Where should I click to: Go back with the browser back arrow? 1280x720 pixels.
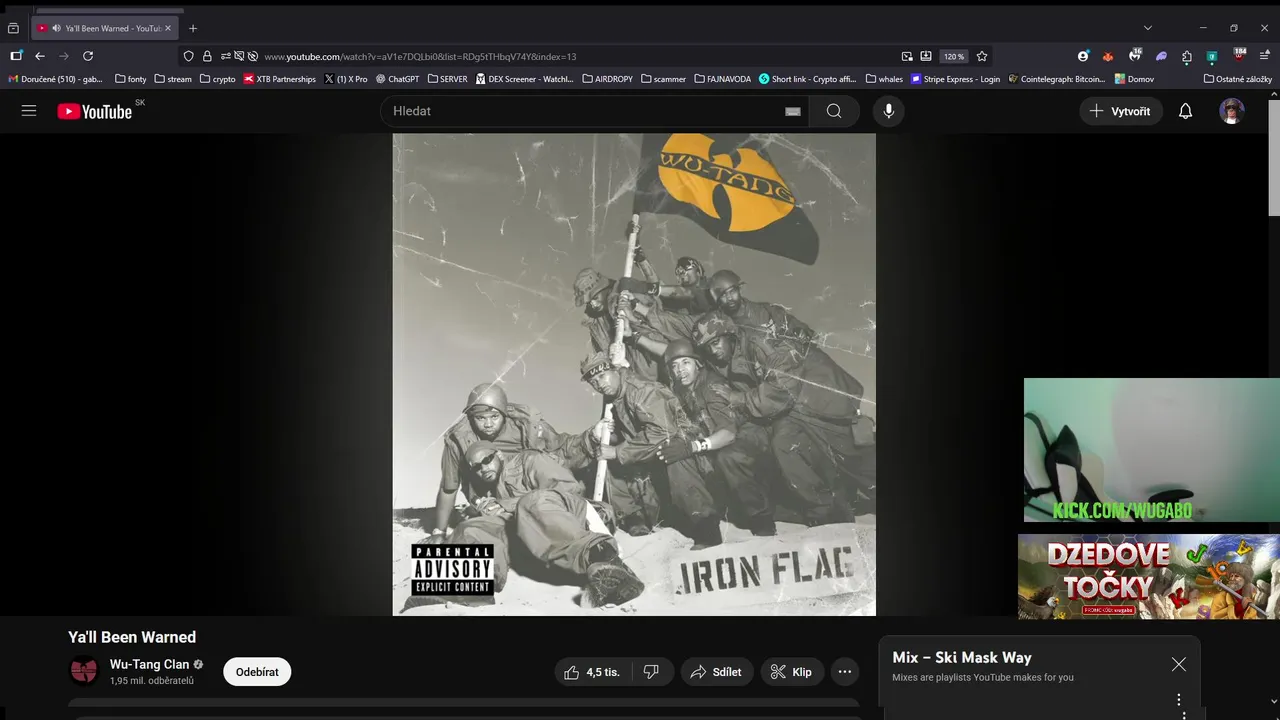[x=40, y=56]
